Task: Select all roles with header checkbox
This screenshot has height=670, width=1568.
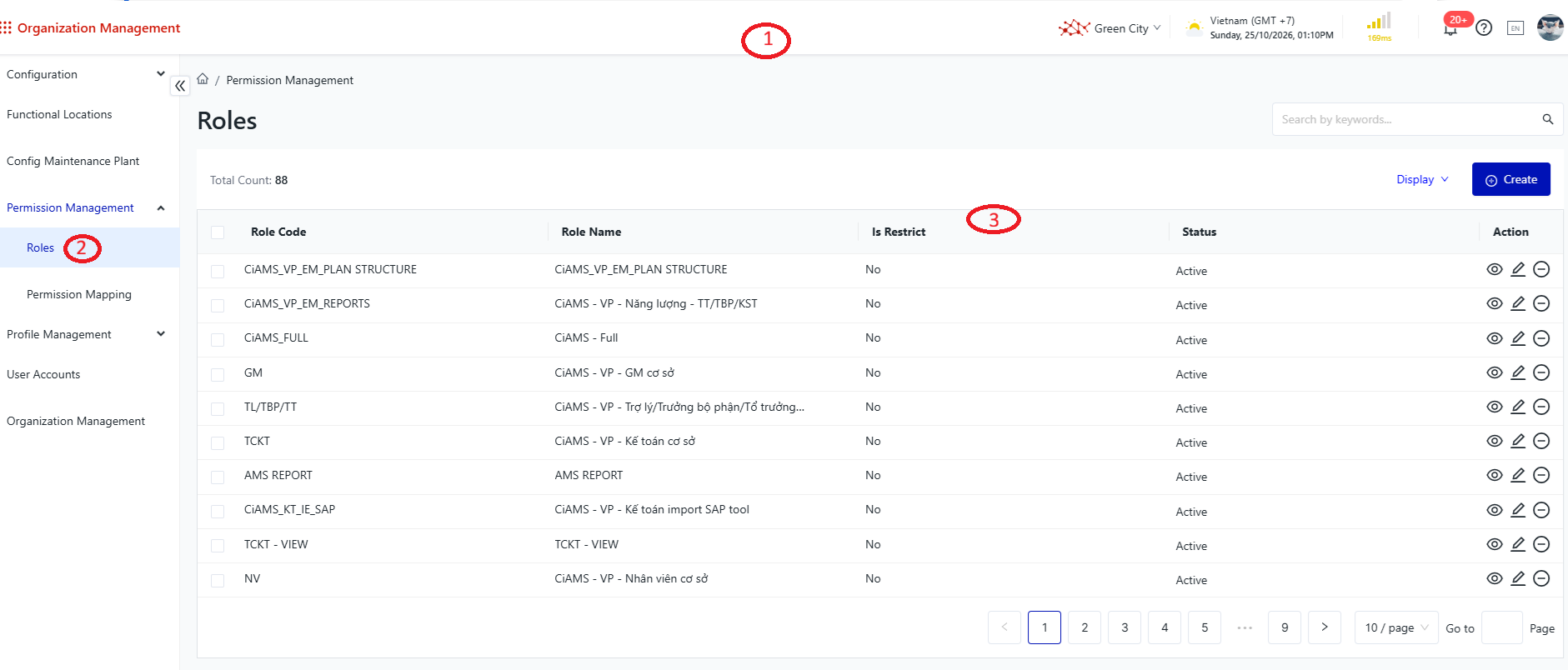Action: click(x=218, y=232)
